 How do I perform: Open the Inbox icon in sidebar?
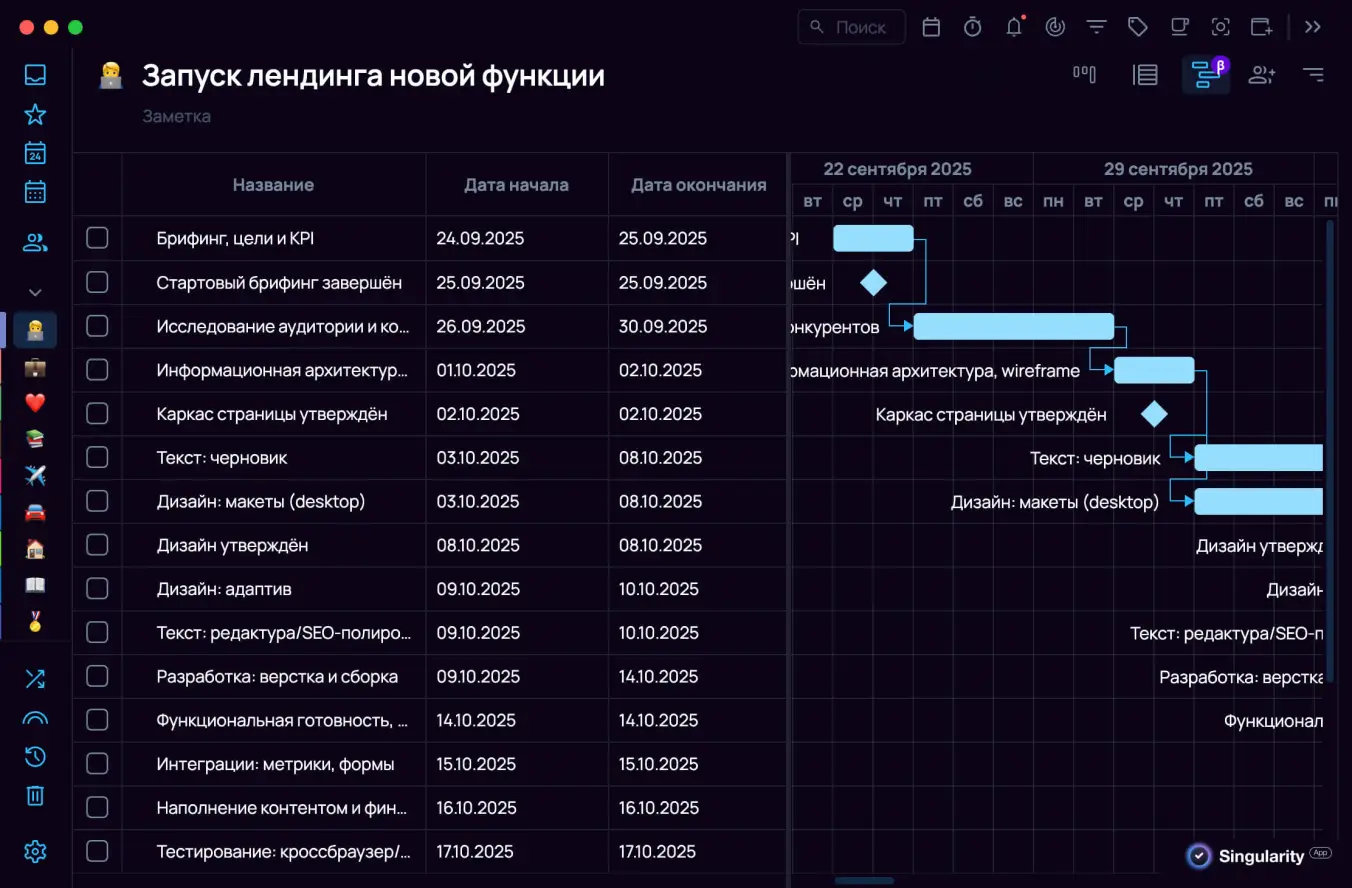35,75
